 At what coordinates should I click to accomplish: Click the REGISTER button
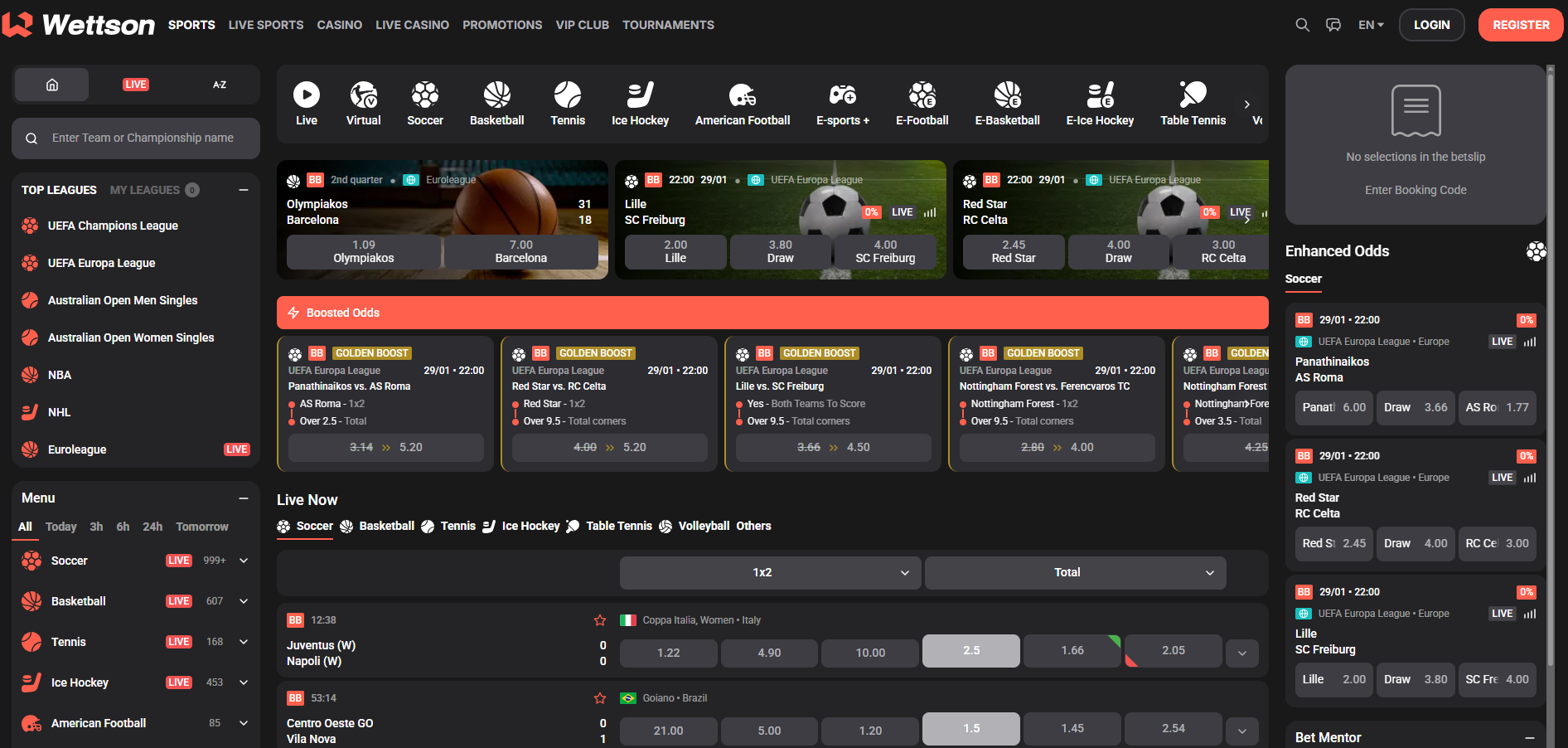1520,25
